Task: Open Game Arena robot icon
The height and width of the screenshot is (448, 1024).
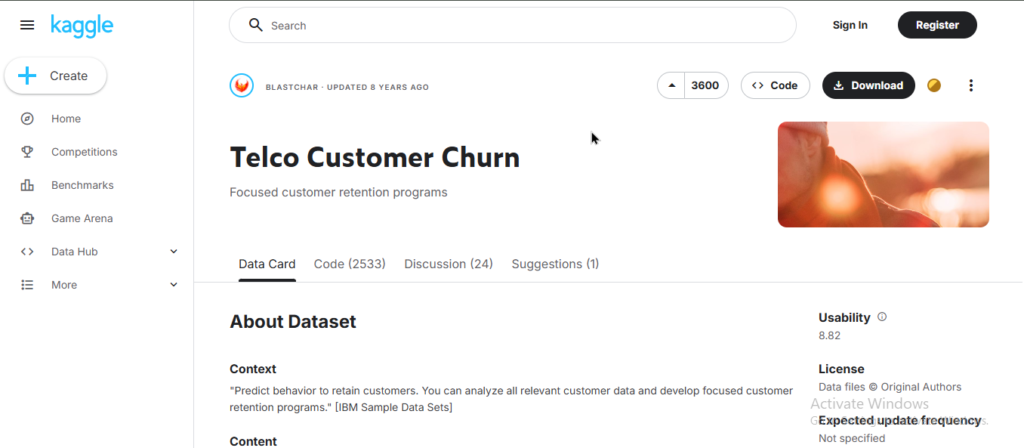Action: click(x=27, y=218)
